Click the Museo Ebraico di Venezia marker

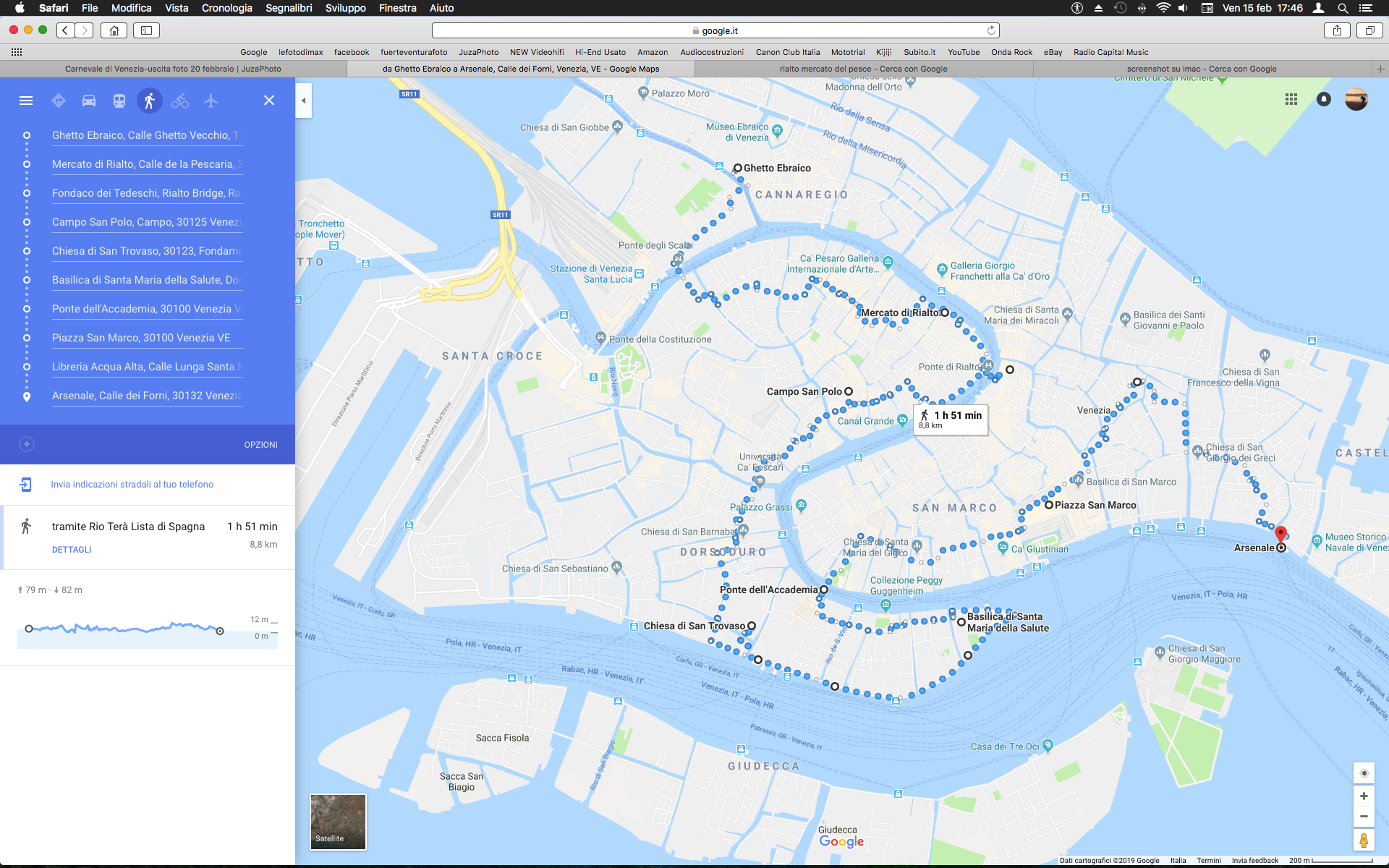(x=778, y=130)
